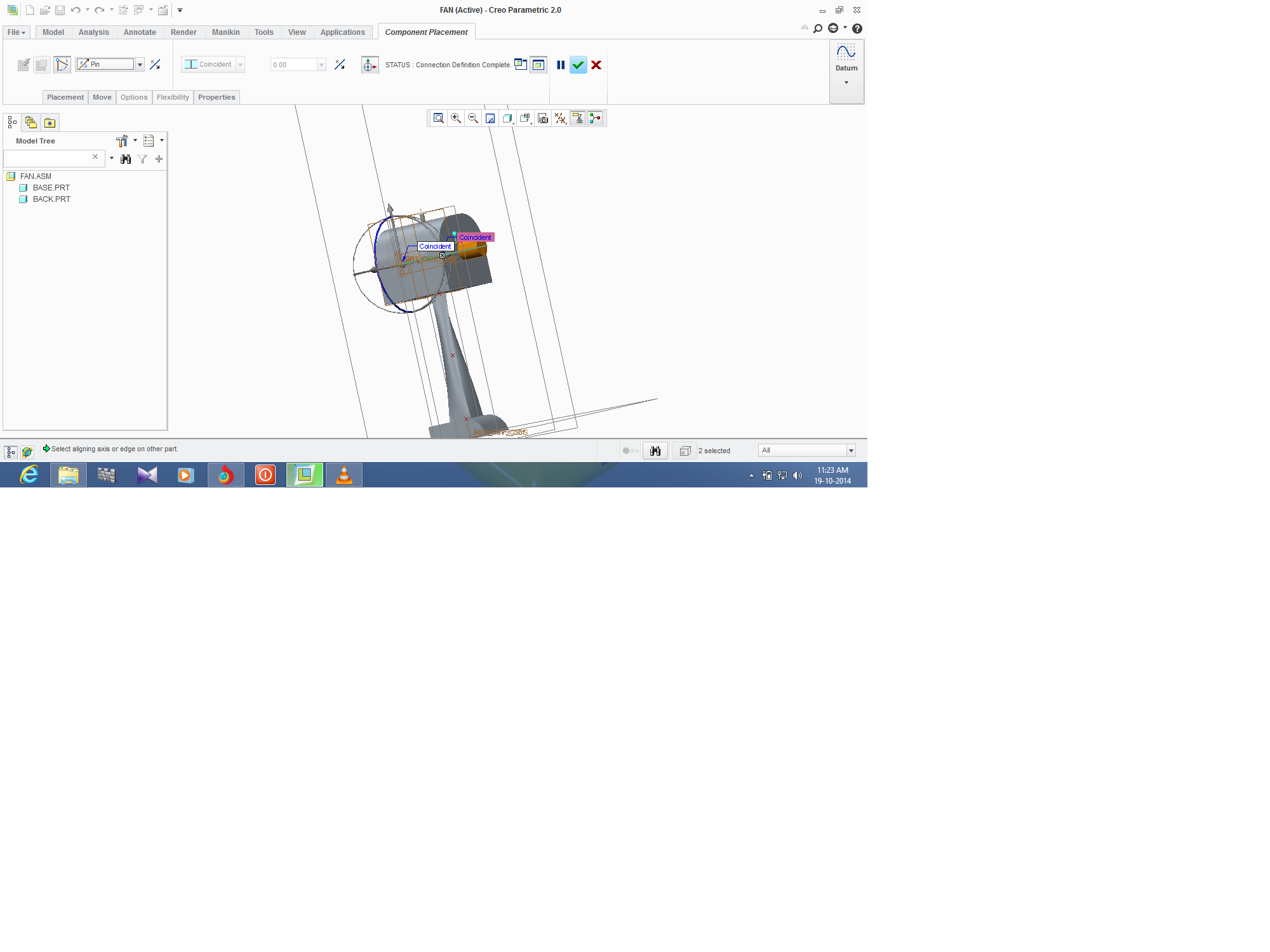The width and height of the screenshot is (1270, 952).
Task: Click the Find binoculars in status bar
Action: point(655,451)
